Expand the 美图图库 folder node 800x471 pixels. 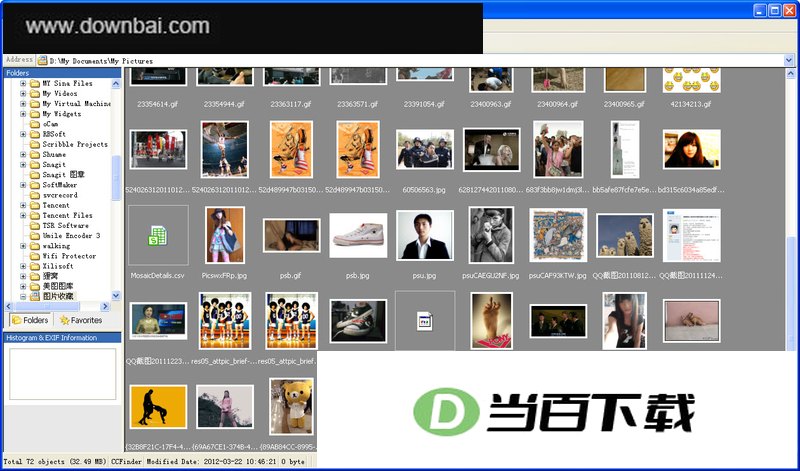click(23, 286)
